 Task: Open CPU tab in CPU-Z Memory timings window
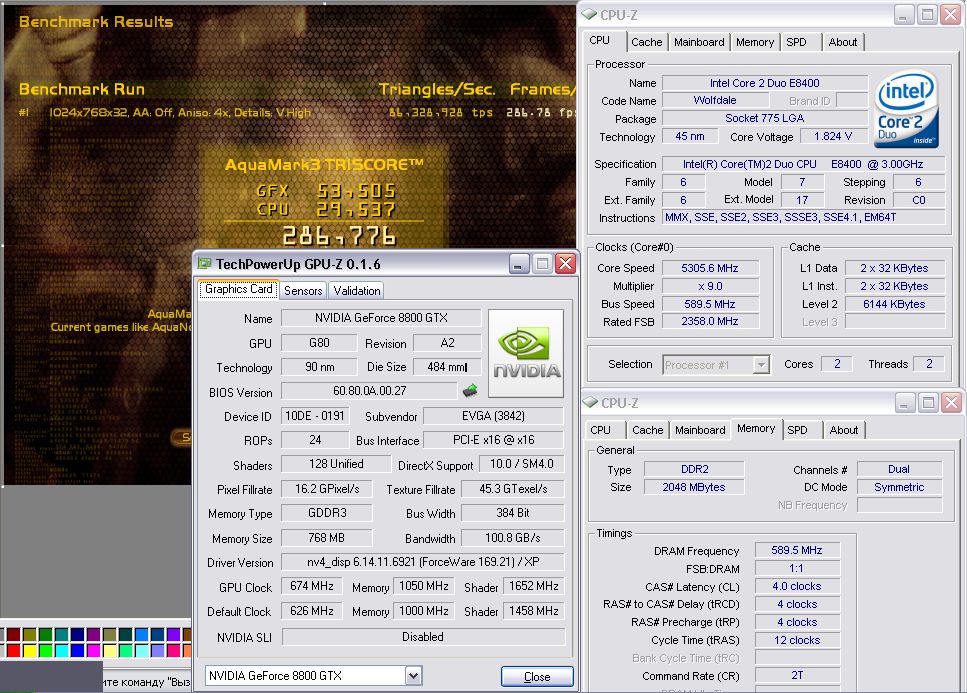click(x=600, y=430)
